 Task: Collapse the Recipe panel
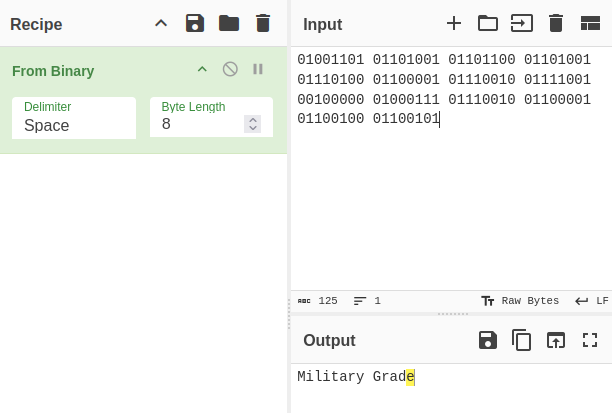161,23
